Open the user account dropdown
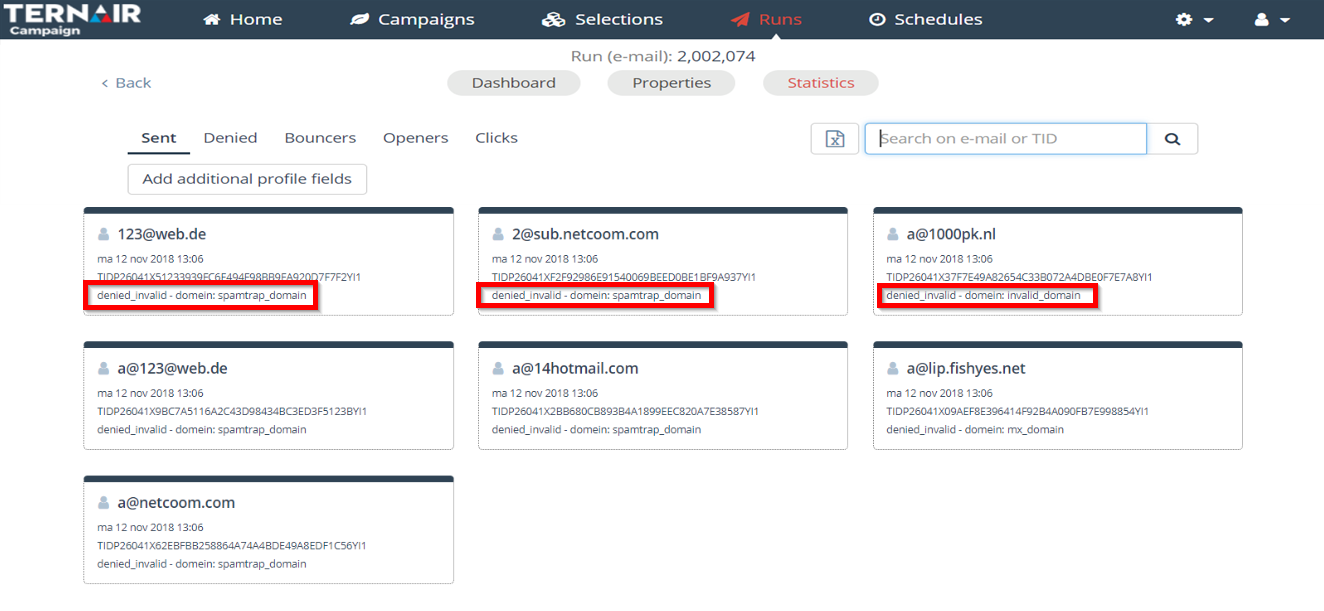This screenshot has width=1324, height=611. tap(1271, 19)
